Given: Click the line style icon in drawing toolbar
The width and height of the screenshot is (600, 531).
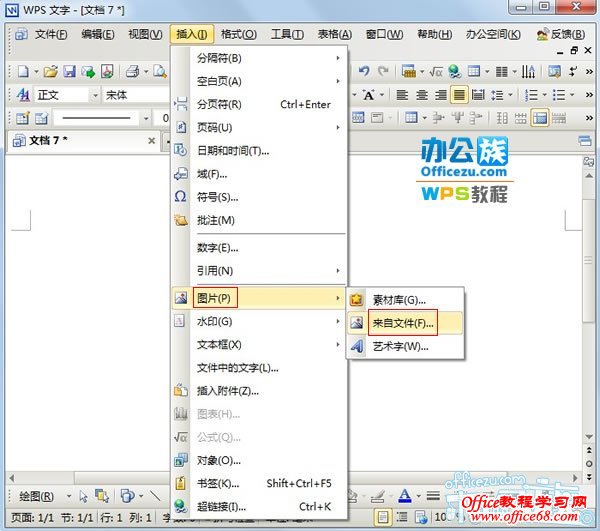Looking at the screenshot, I should click(433, 496).
